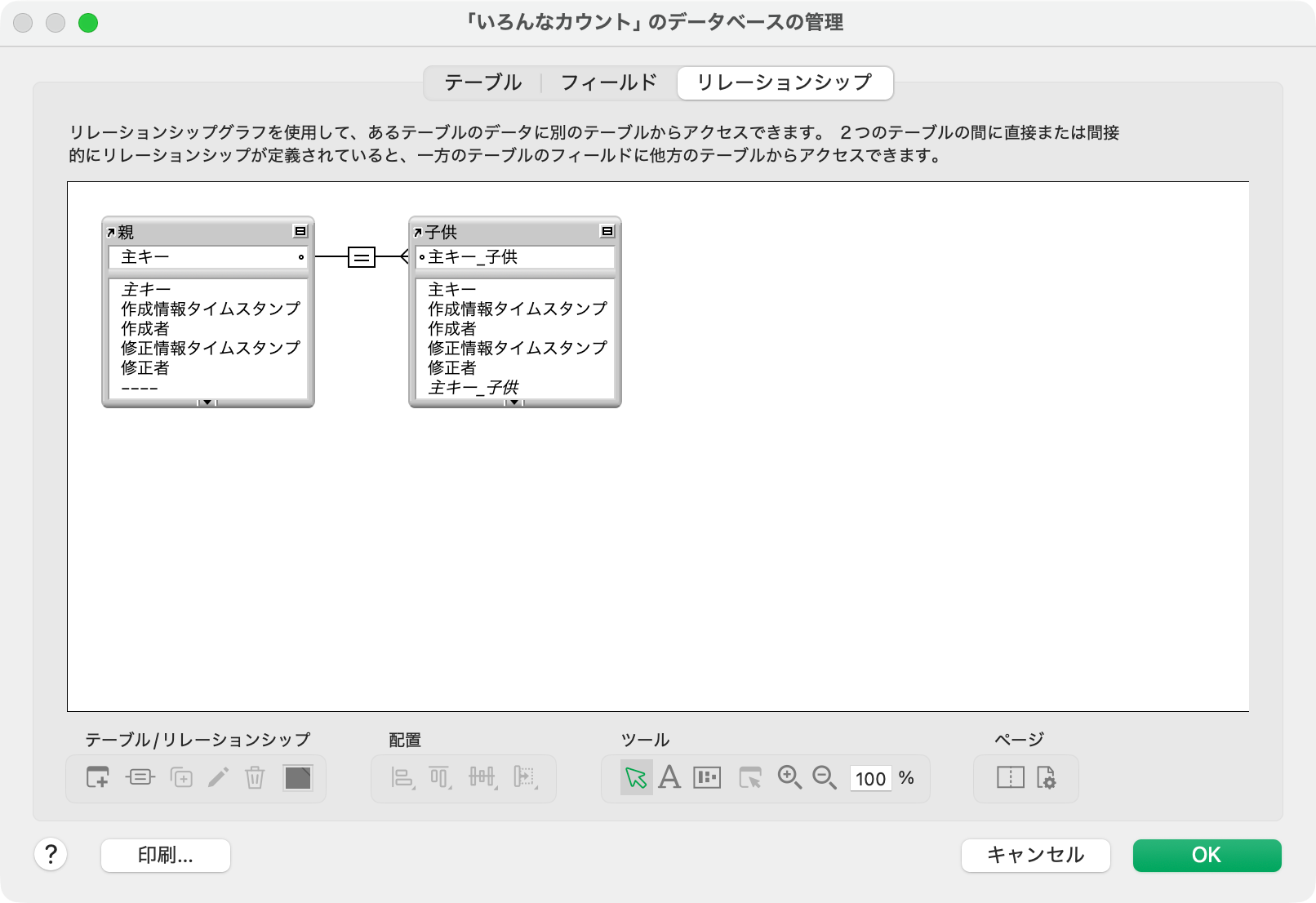The width and height of the screenshot is (1316, 903).
Task: Switch to the フィールド tab
Action: 608,83
